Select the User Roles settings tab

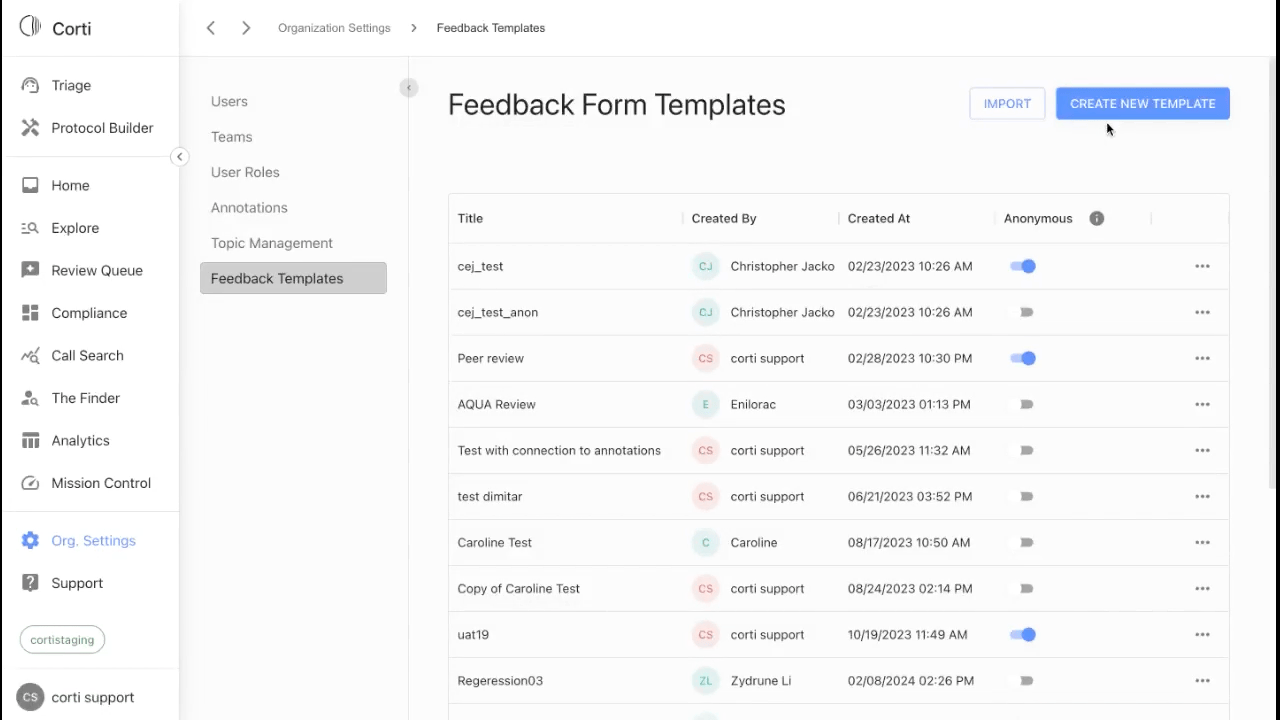point(245,172)
